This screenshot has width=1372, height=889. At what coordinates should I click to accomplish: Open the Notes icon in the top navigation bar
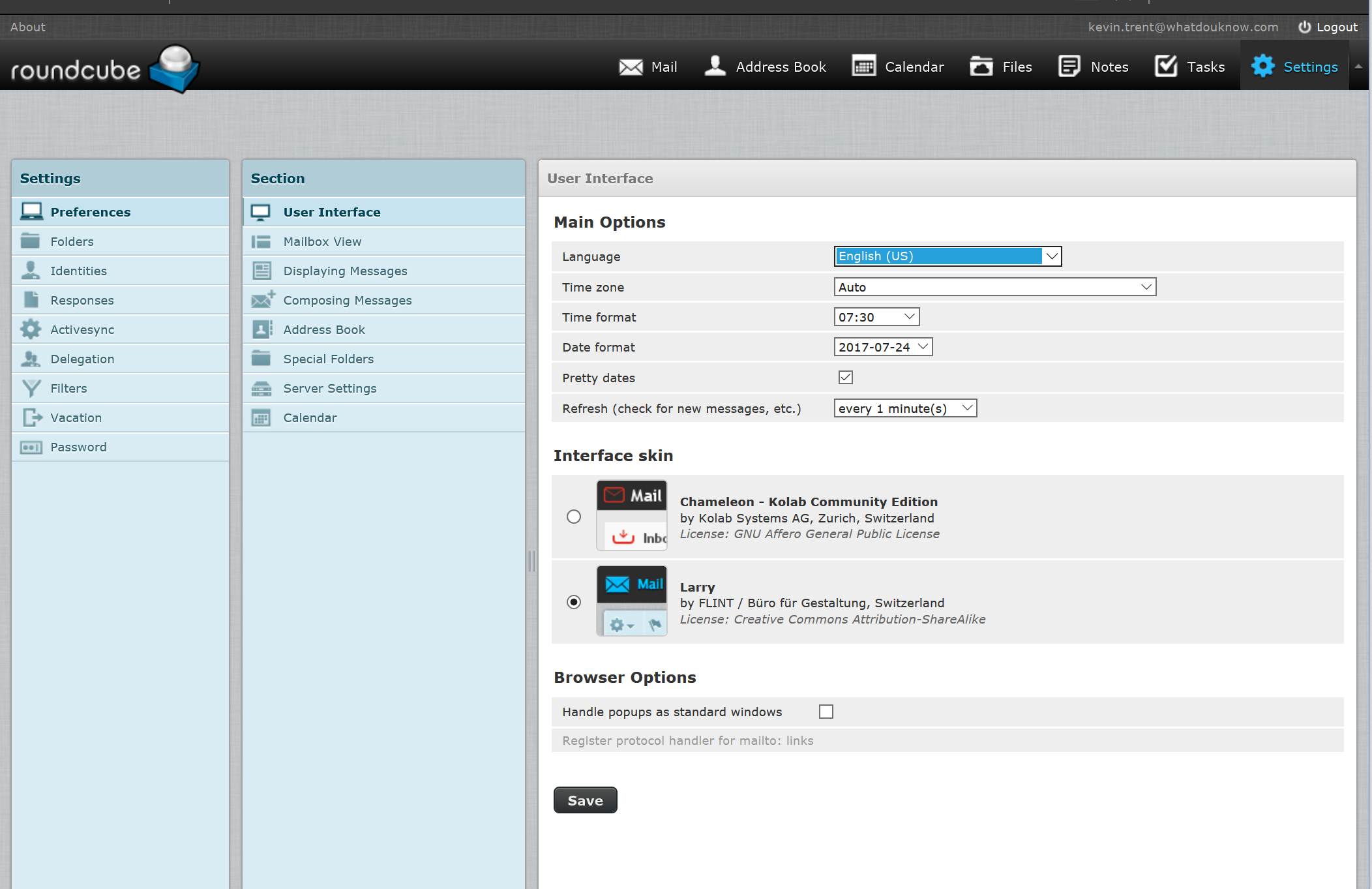pos(1069,67)
